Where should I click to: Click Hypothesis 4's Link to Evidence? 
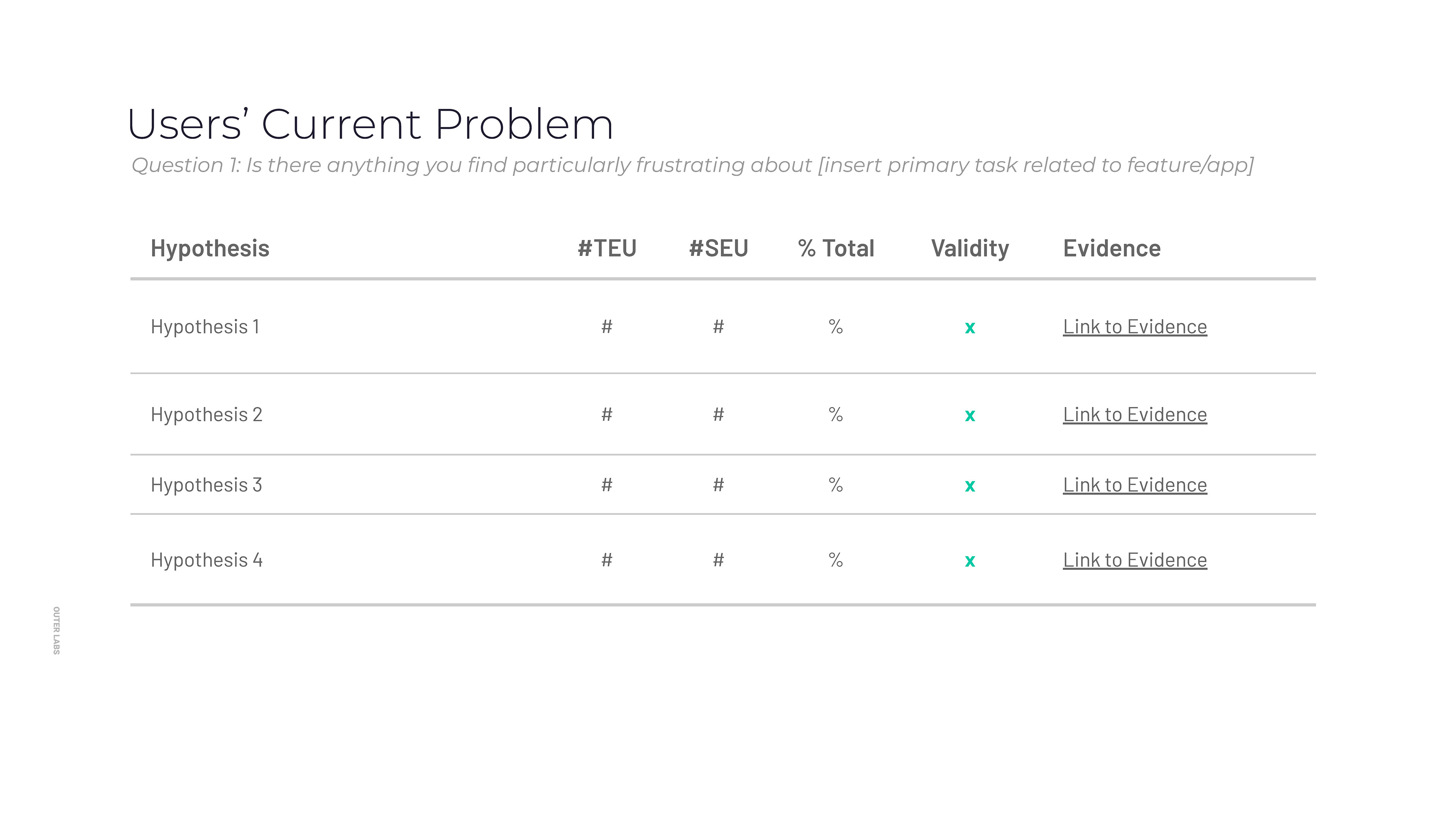[x=1134, y=560]
